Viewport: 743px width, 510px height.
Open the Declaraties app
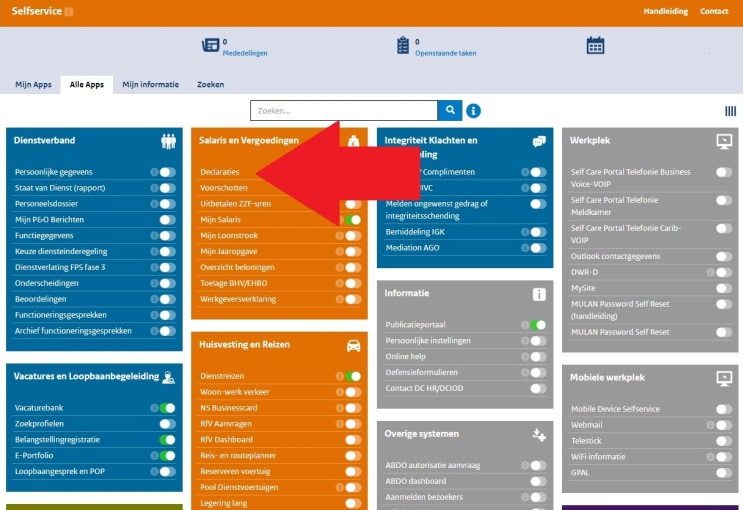tap(219, 172)
